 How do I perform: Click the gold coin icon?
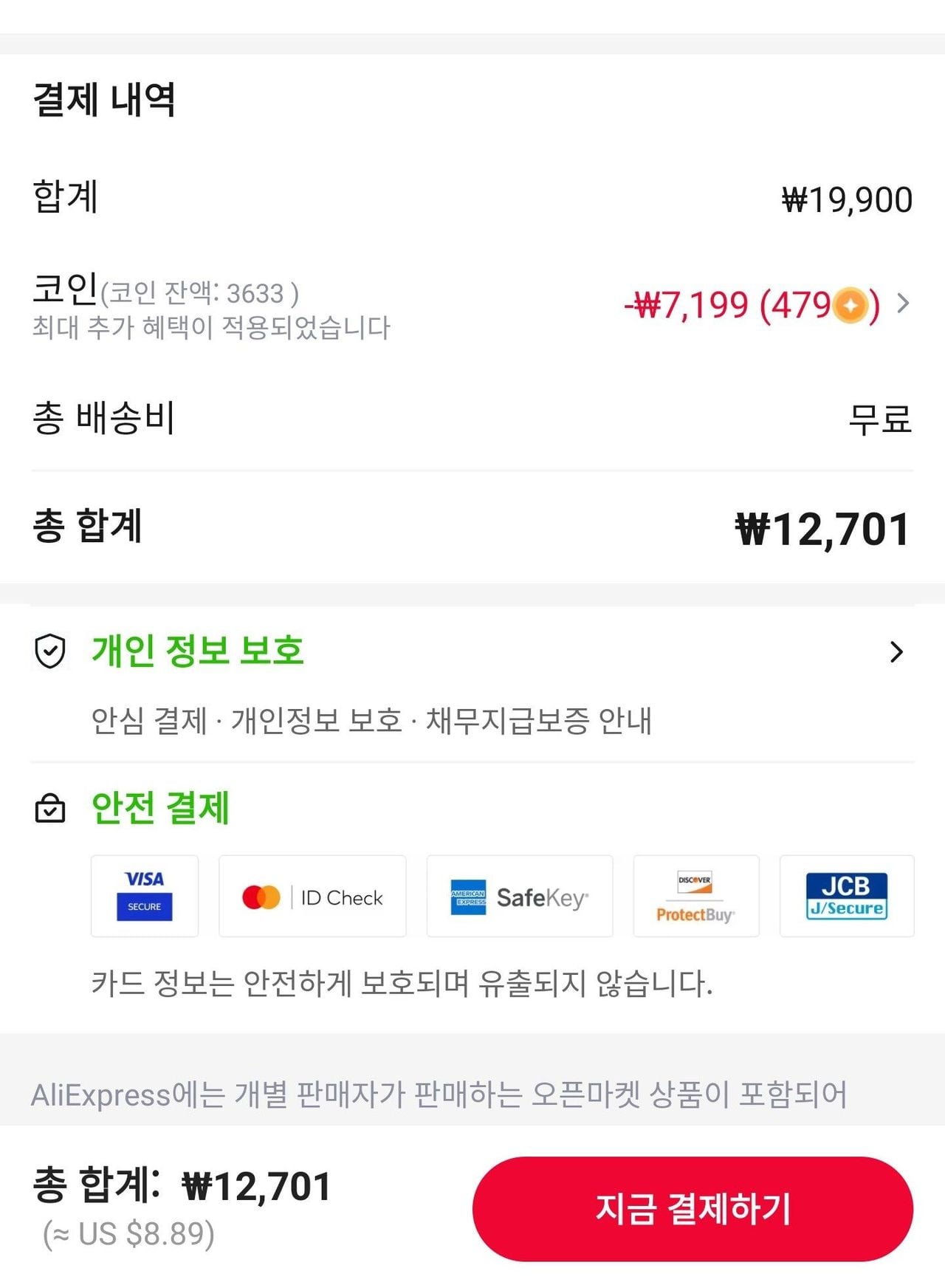pyautogui.click(x=850, y=304)
